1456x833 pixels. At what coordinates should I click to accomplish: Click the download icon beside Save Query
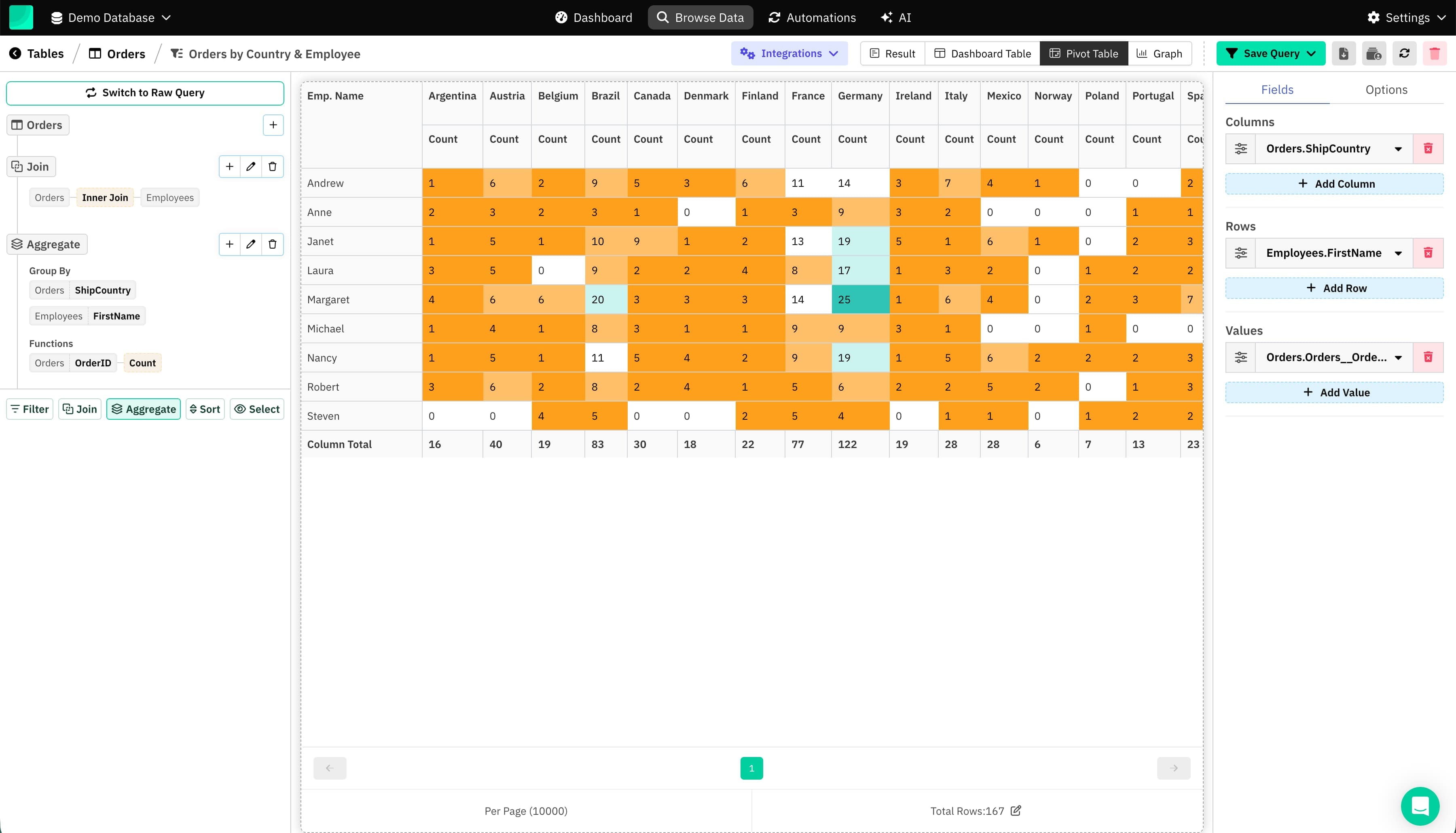[x=1343, y=53]
